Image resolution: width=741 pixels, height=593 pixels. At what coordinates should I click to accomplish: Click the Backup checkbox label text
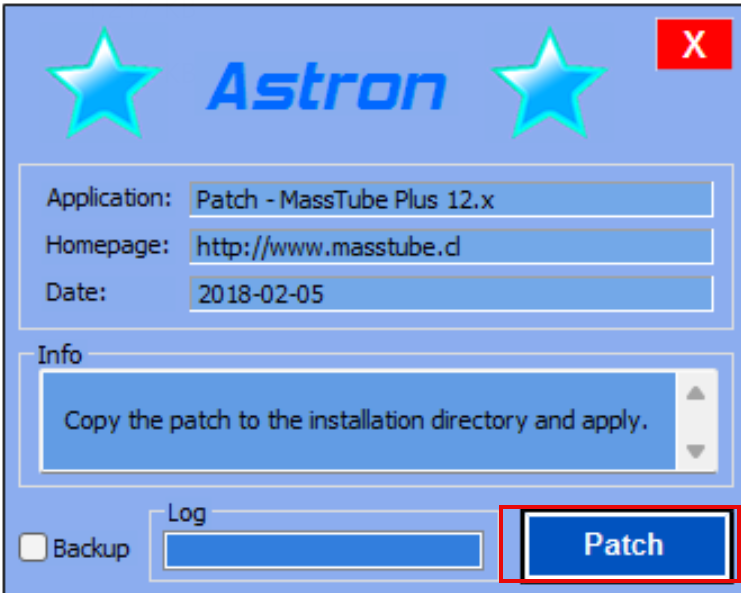point(91,549)
